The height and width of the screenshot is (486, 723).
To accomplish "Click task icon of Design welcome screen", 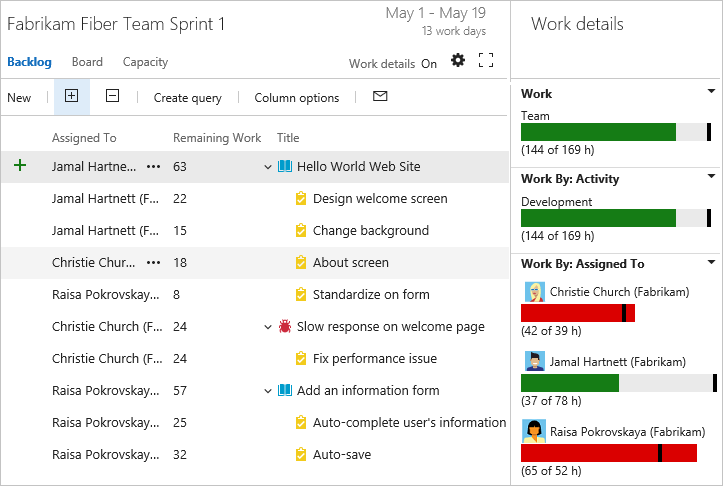I will 301,198.
